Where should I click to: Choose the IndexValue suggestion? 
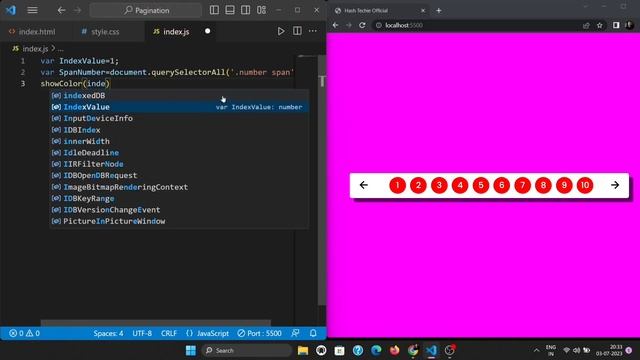coord(179,107)
